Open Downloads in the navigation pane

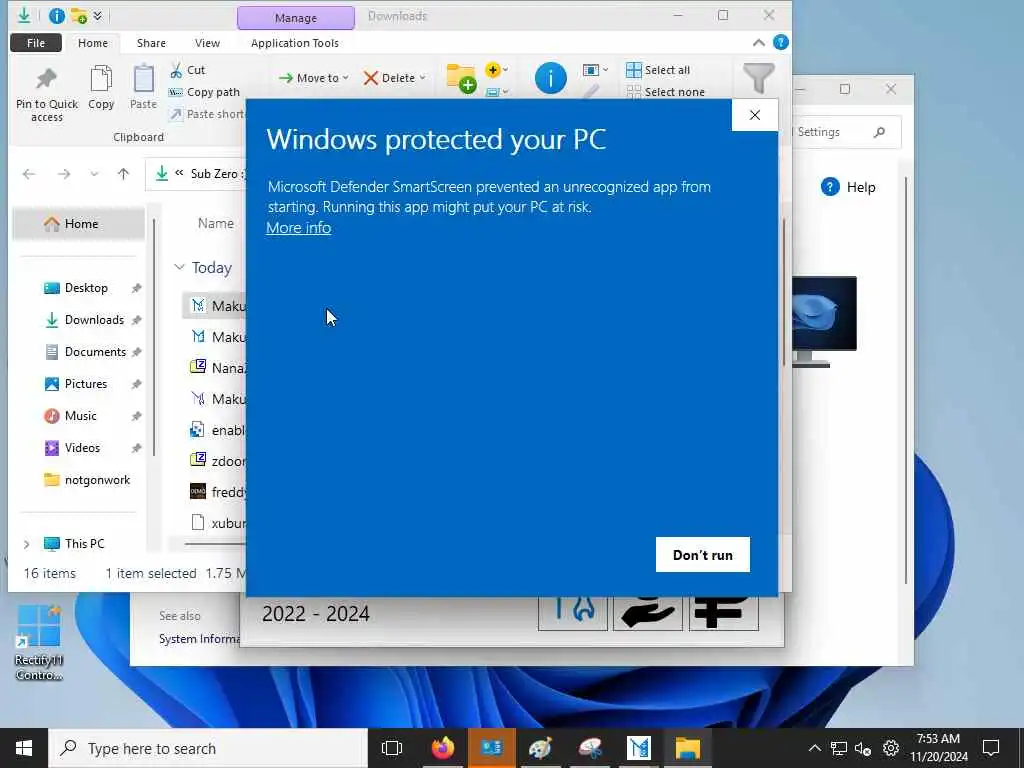pos(85,320)
